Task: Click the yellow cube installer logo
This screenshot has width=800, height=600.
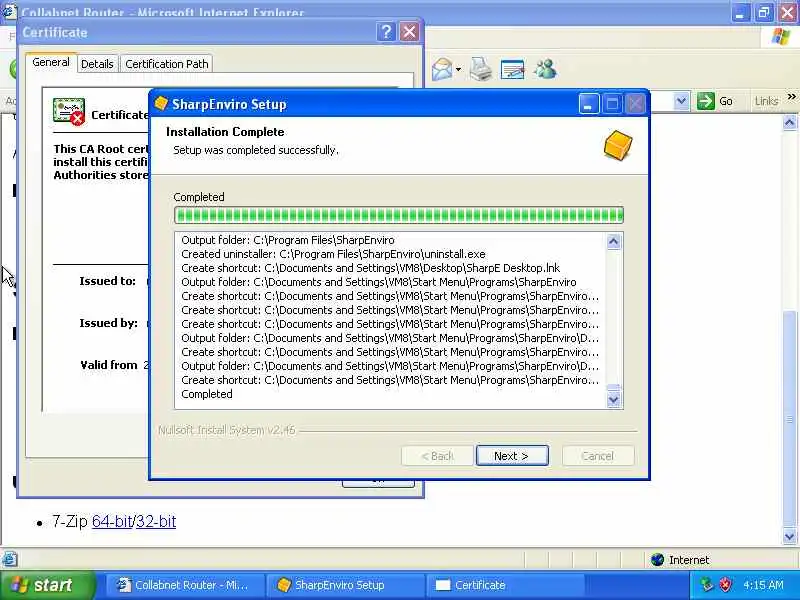Action: coord(617,145)
